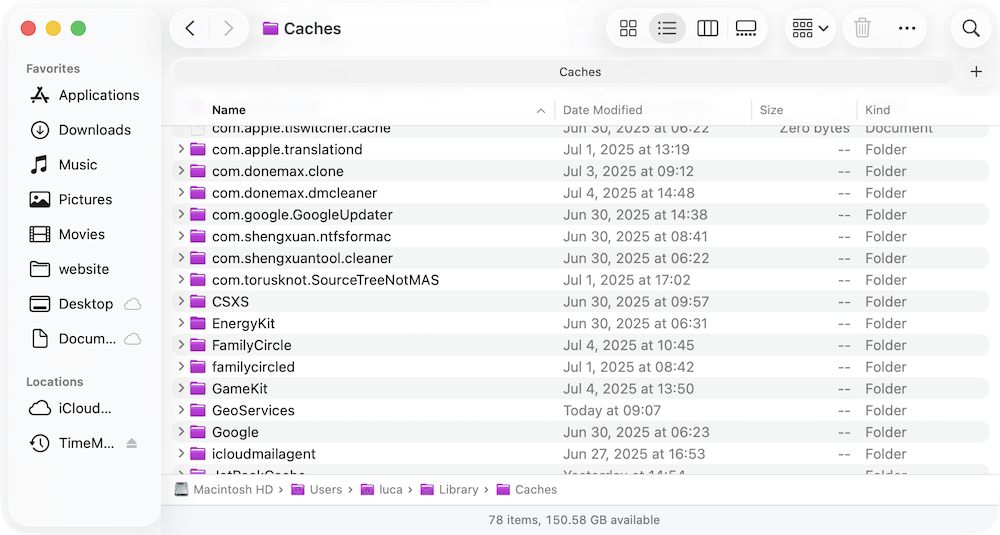Go back with the left chevron button

click(x=190, y=28)
